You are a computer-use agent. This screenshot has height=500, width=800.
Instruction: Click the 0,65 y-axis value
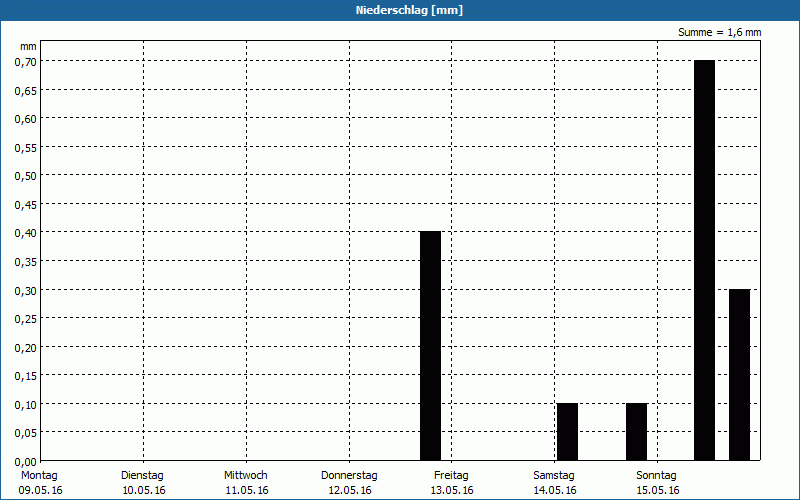point(26,91)
